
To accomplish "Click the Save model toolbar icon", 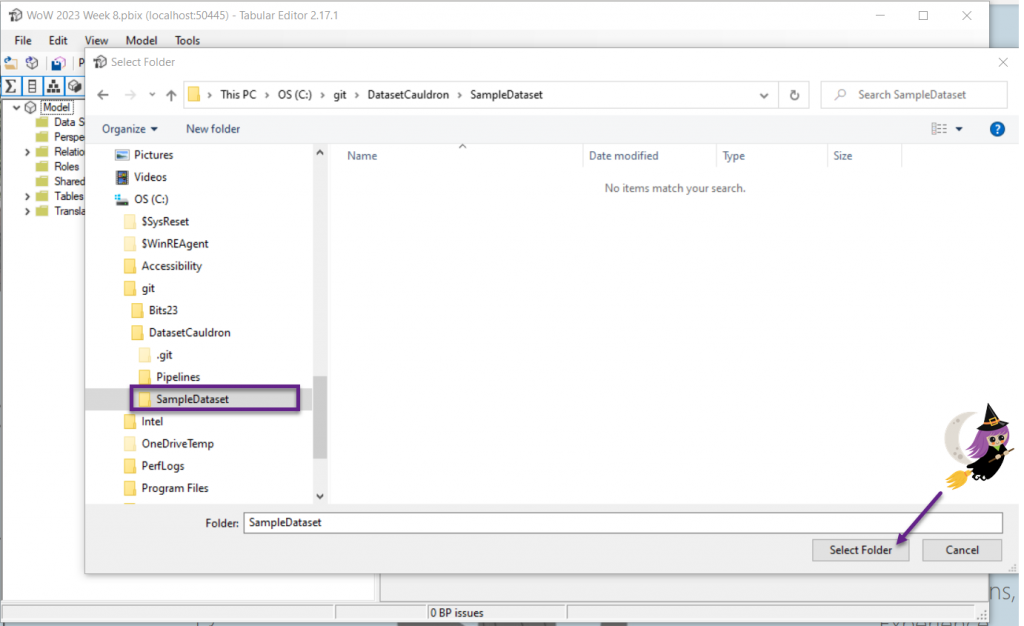I will pos(58,63).
